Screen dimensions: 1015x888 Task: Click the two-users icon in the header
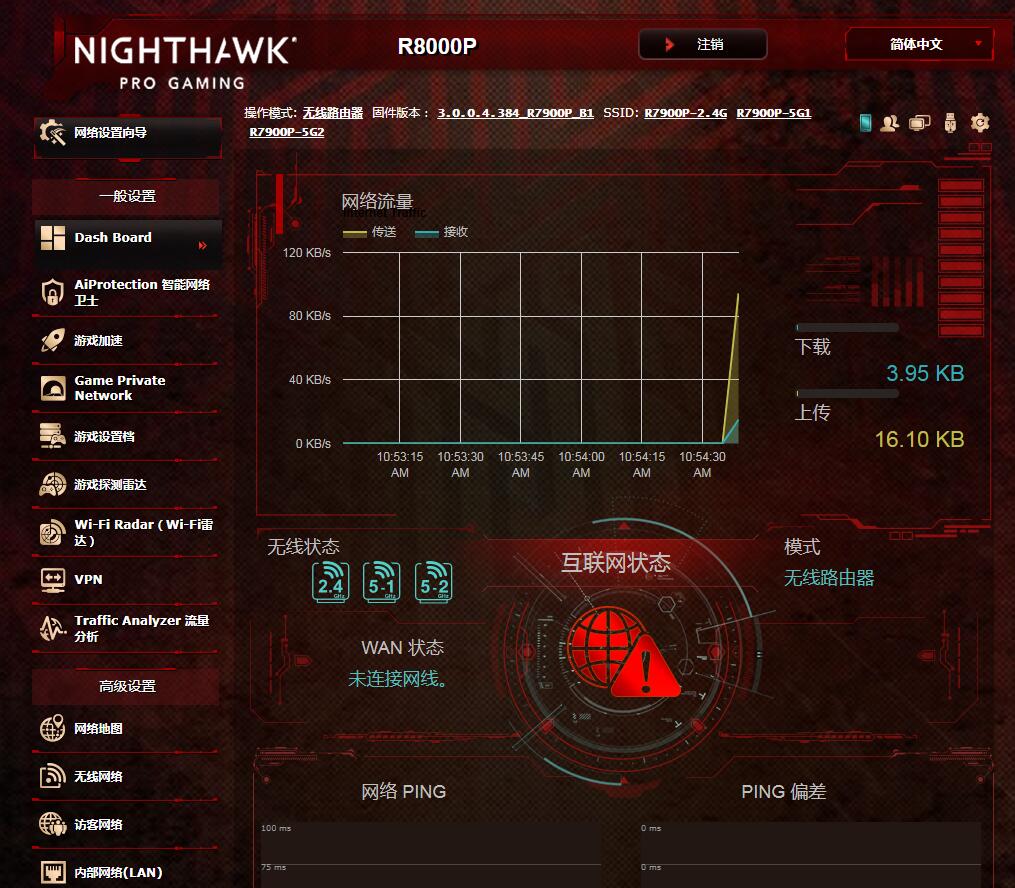tap(889, 122)
